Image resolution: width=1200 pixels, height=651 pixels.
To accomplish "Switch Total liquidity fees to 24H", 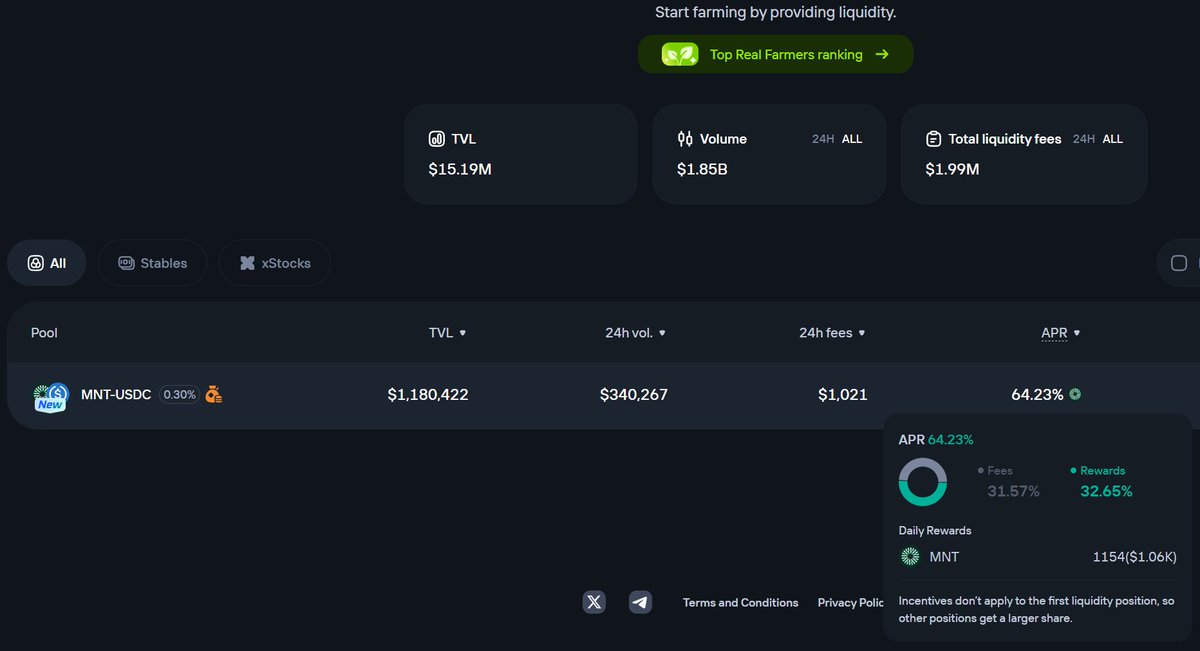I will (x=1084, y=139).
